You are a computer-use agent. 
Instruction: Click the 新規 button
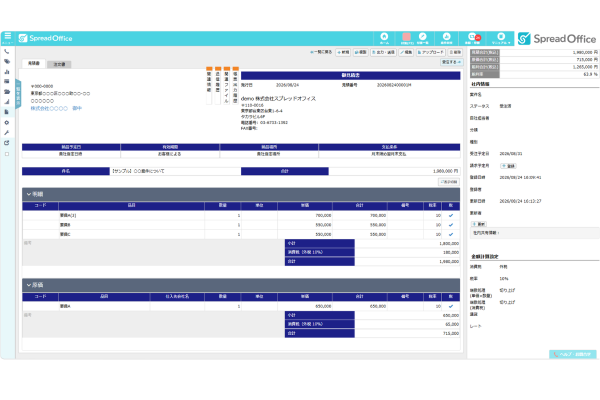click(343, 52)
